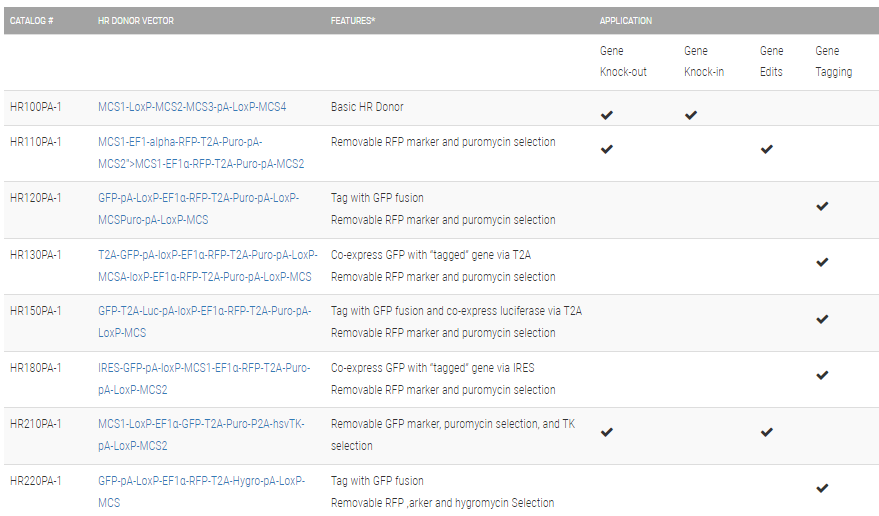Screen dimensions: 879x516
Task: Click the Gene Tagging checkmark for HR180PA-1
Action: pos(822,375)
